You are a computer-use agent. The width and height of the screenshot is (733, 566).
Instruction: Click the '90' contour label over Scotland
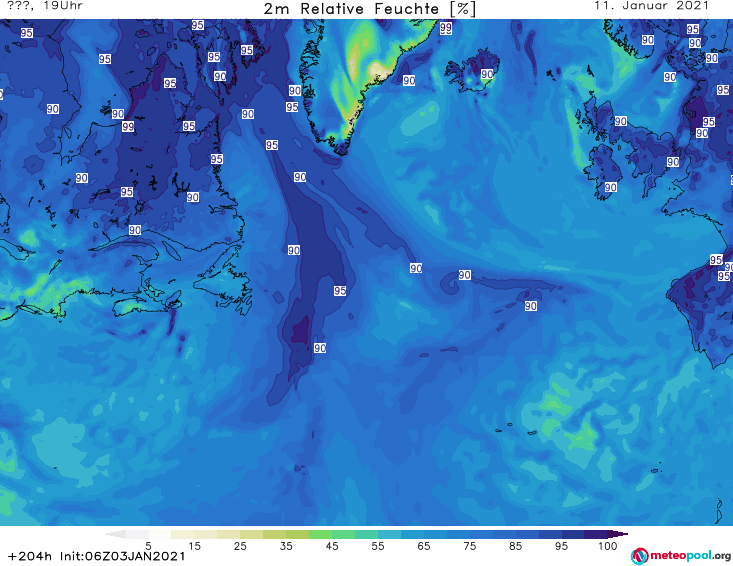620,122
